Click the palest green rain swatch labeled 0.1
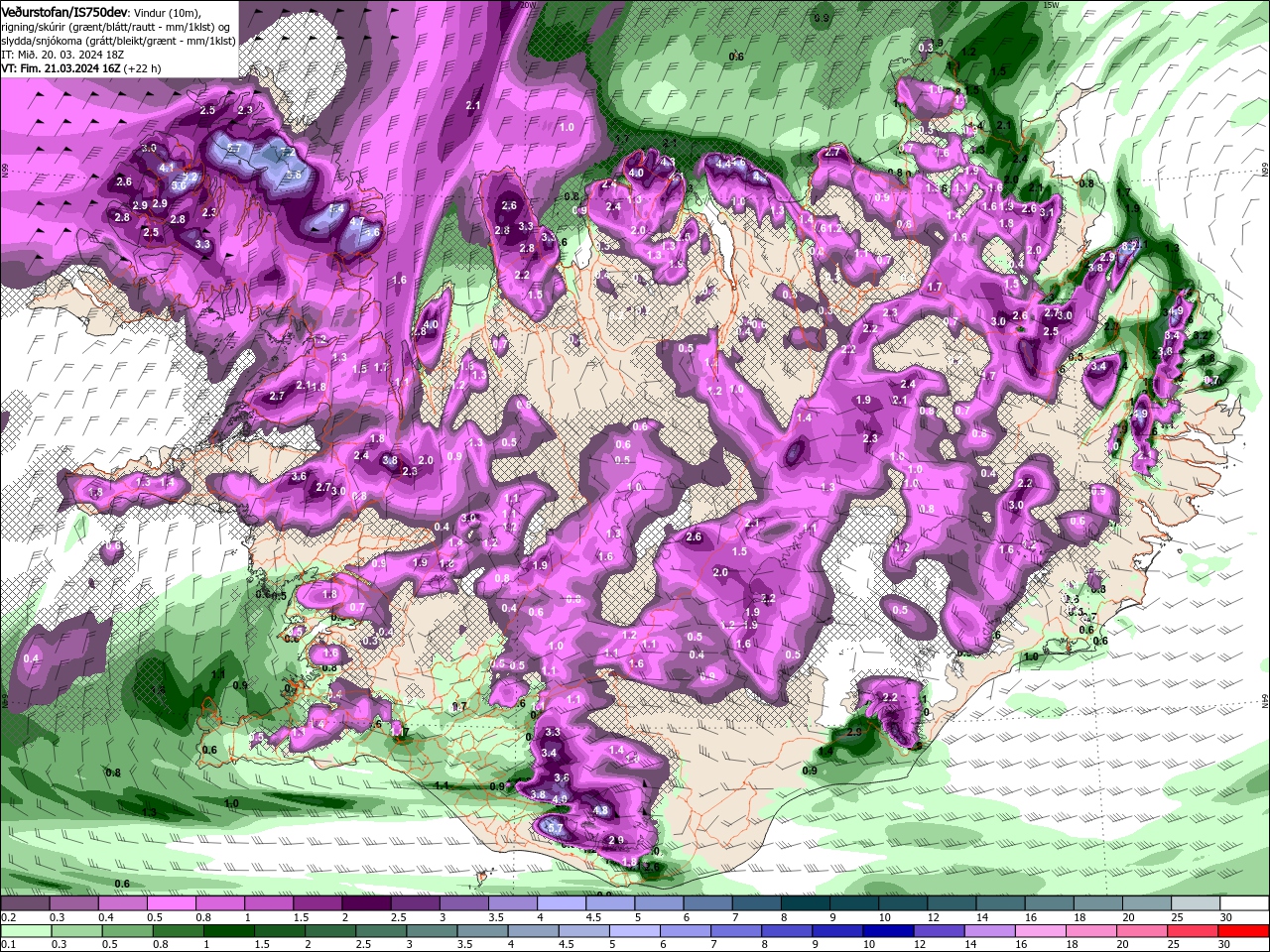1270x952 pixels. 25,932
